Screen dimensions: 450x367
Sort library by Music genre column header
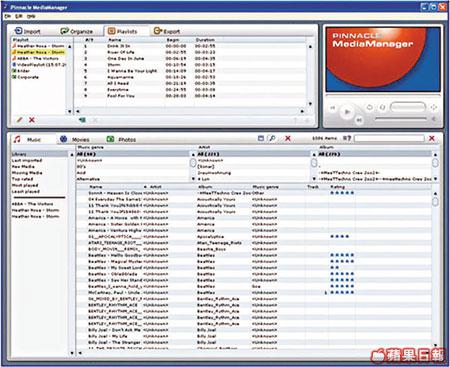click(265, 187)
